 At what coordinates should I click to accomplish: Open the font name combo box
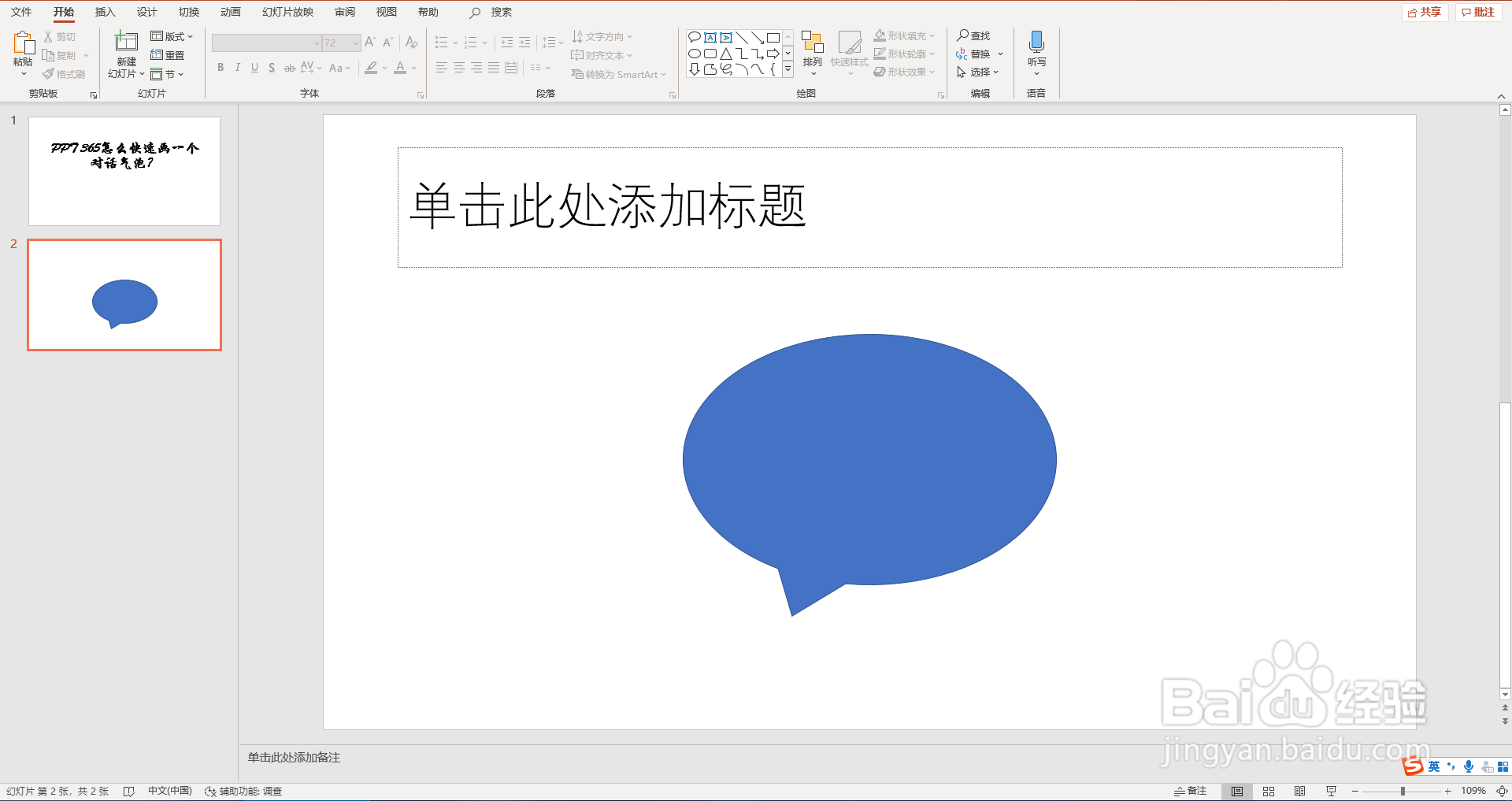[266, 43]
